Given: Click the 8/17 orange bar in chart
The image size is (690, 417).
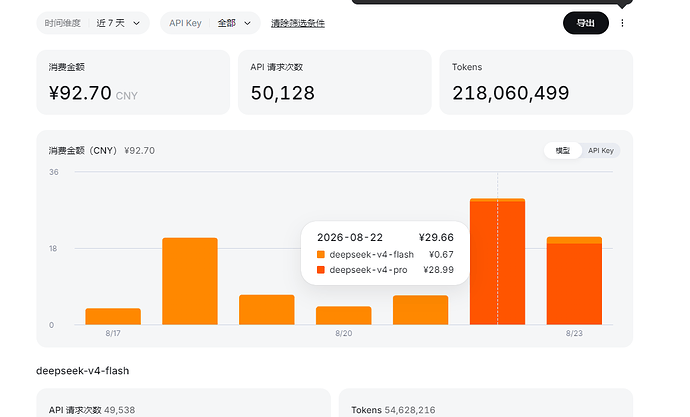Looking at the screenshot, I should pyautogui.click(x=113, y=316).
